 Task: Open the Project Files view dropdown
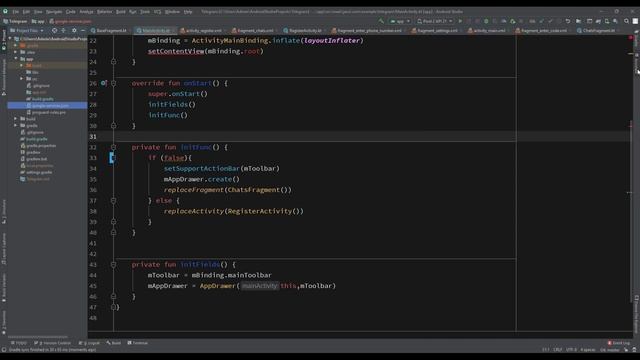click(27, 30)
